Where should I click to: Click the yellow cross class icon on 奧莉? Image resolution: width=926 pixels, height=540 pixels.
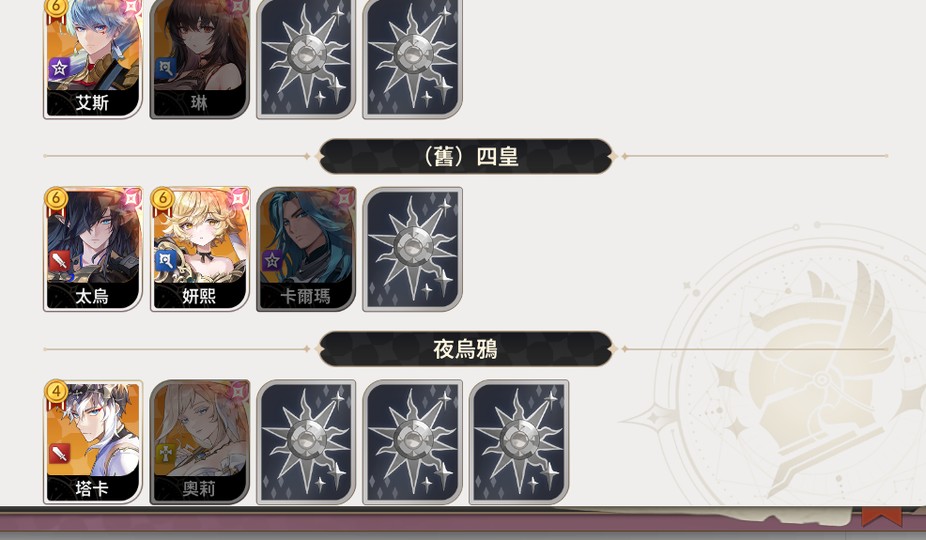[165, 453]
